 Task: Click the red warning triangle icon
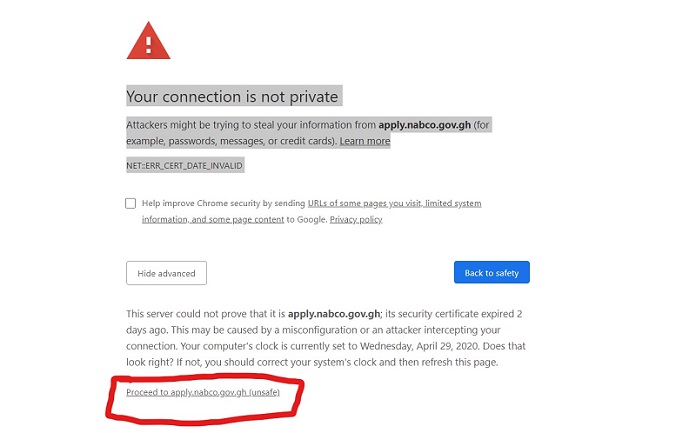[x=148, y=41]
